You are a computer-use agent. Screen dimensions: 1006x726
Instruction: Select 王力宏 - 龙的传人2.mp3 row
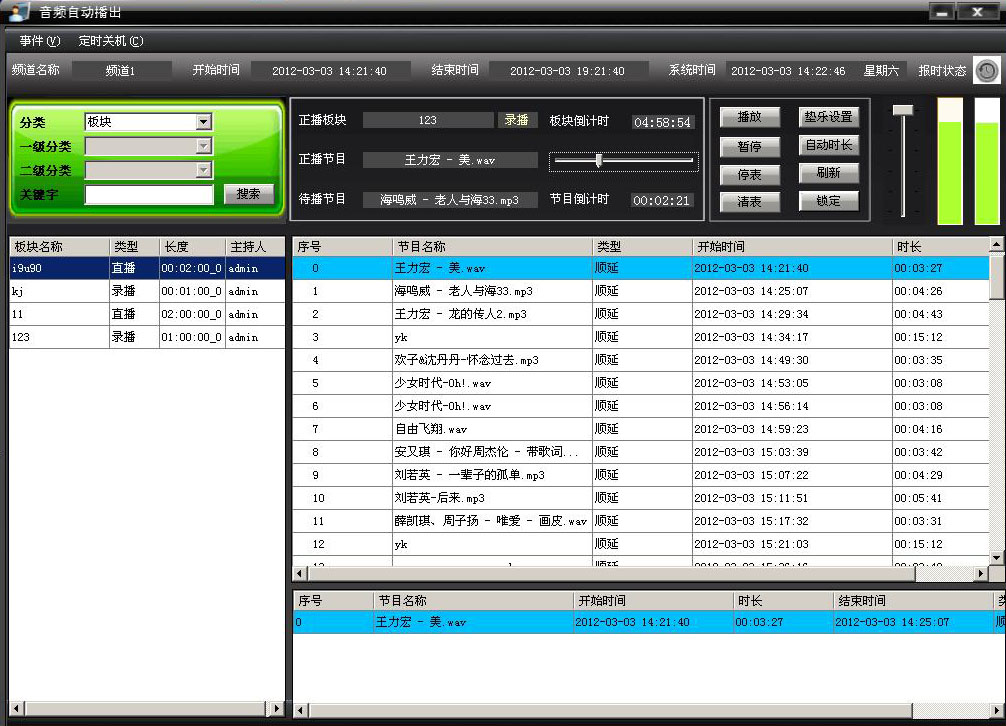641,314
